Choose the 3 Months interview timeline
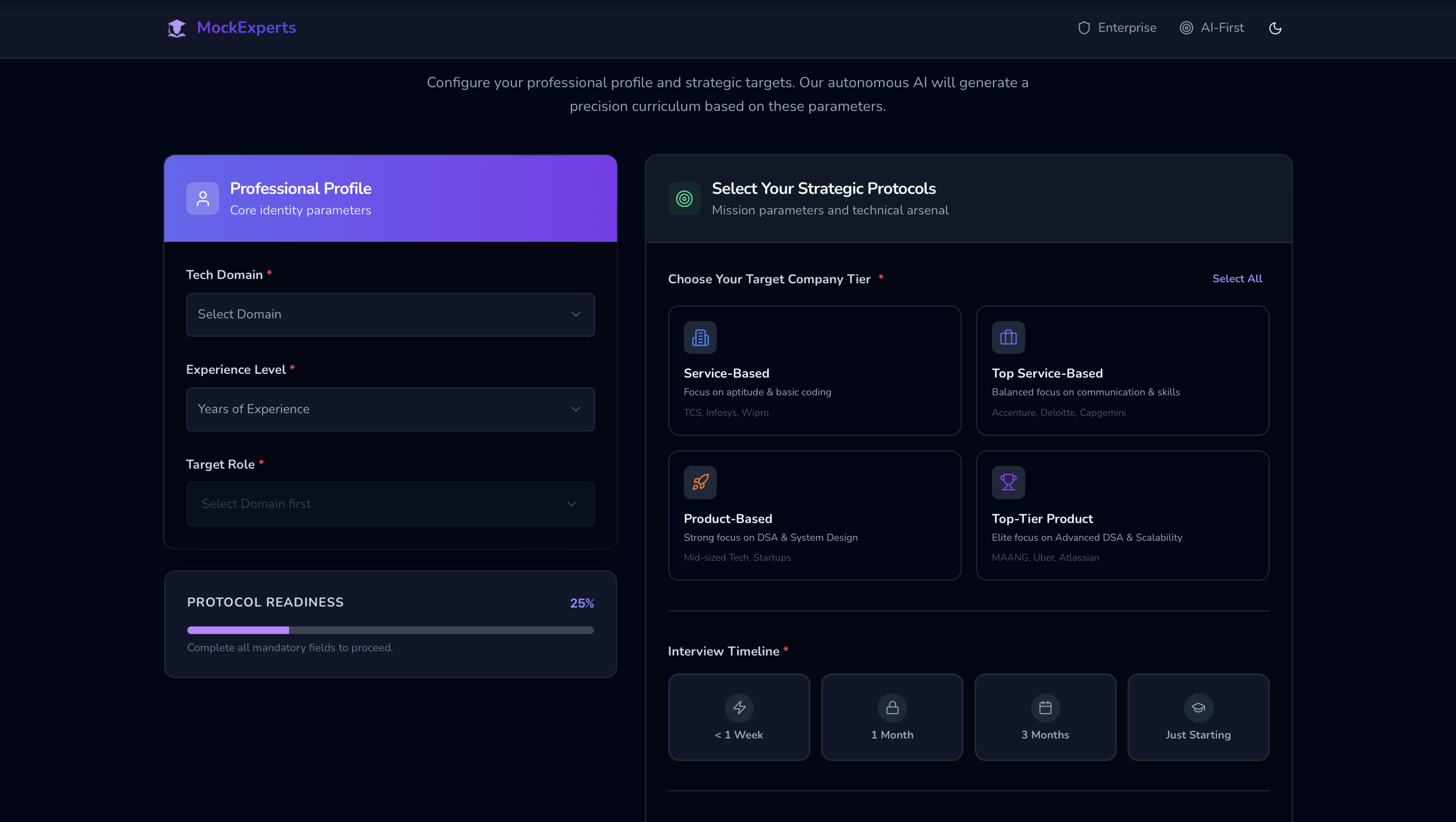This screenshot has height=822, width=1456. pyautogui.click(x=1045, y=717)
